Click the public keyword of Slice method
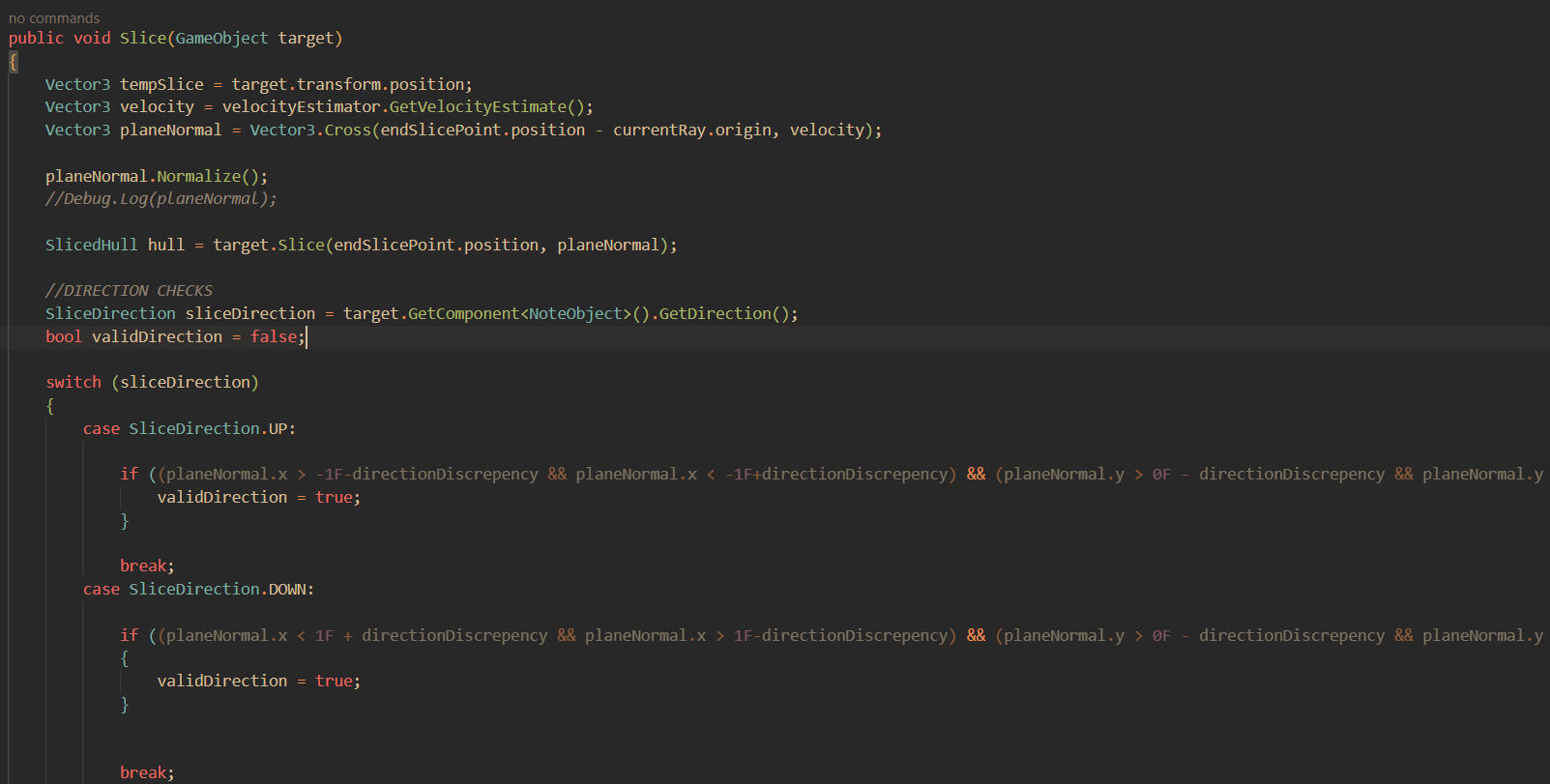 coord(36,39)
